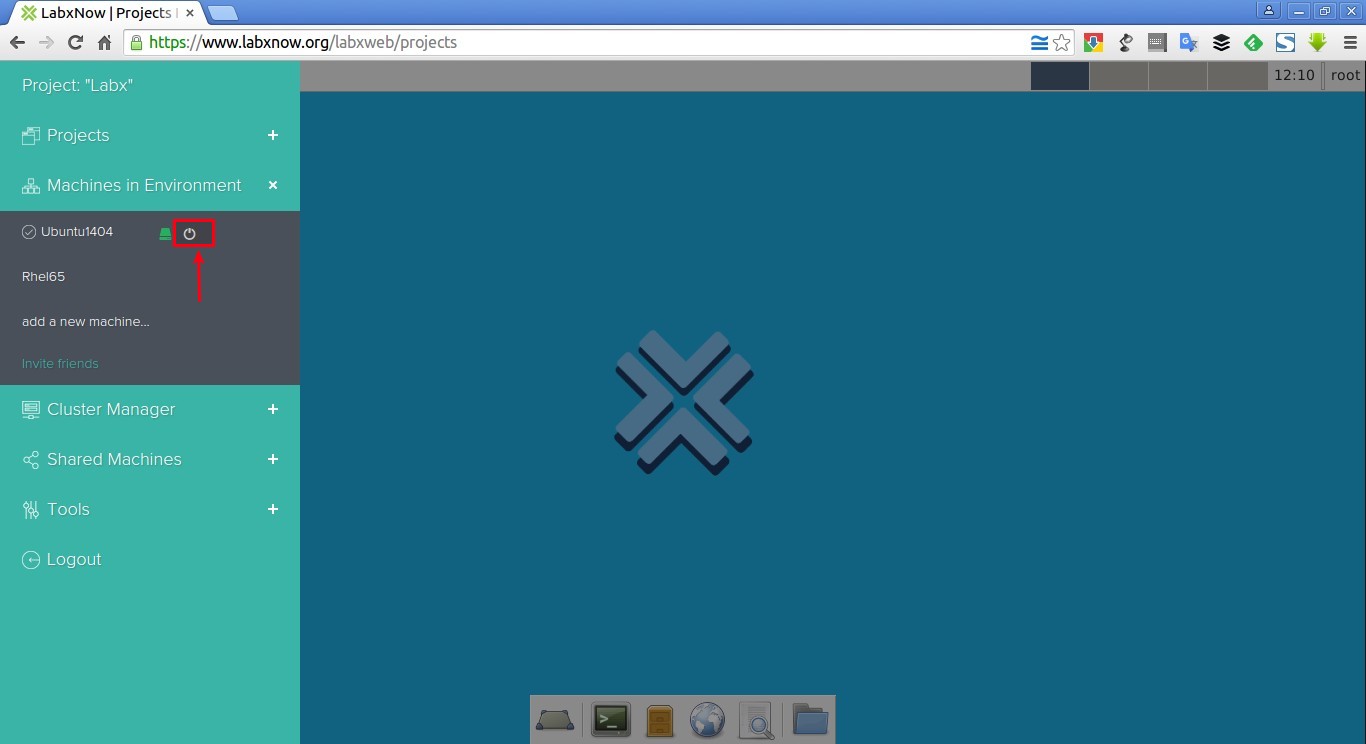Open the green Feedly extension icon
The width and height of the screenshot is (1366, 744).
(x=1253, y=43)
